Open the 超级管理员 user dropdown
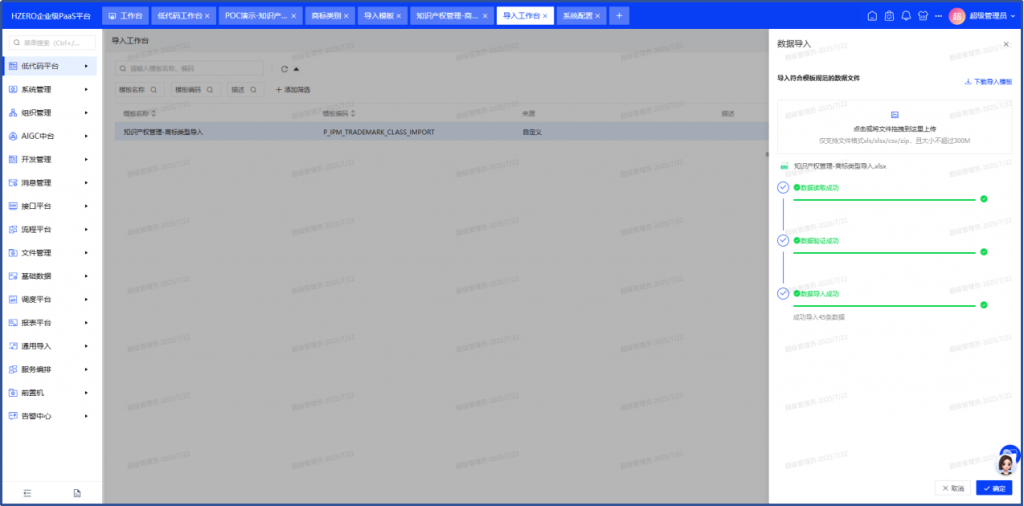1024x506 pixels. (x=991, y=16)
